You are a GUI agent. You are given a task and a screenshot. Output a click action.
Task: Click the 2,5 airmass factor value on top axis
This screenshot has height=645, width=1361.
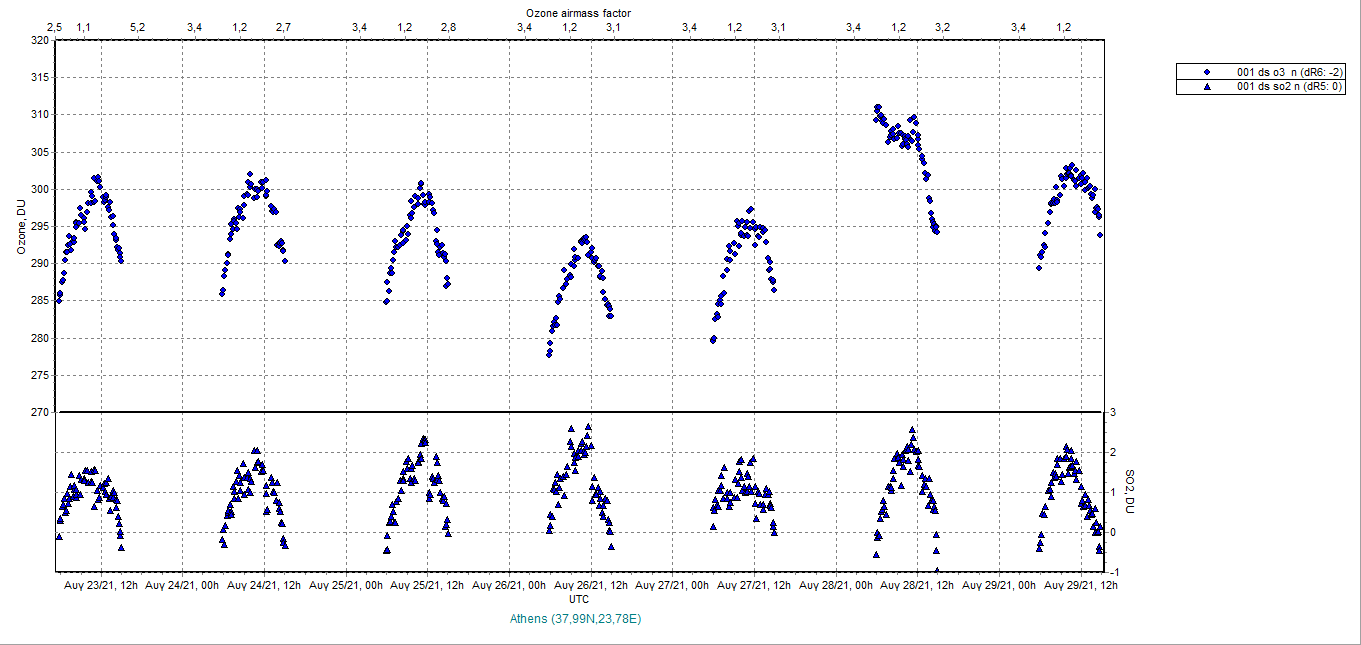coord(55,27)
